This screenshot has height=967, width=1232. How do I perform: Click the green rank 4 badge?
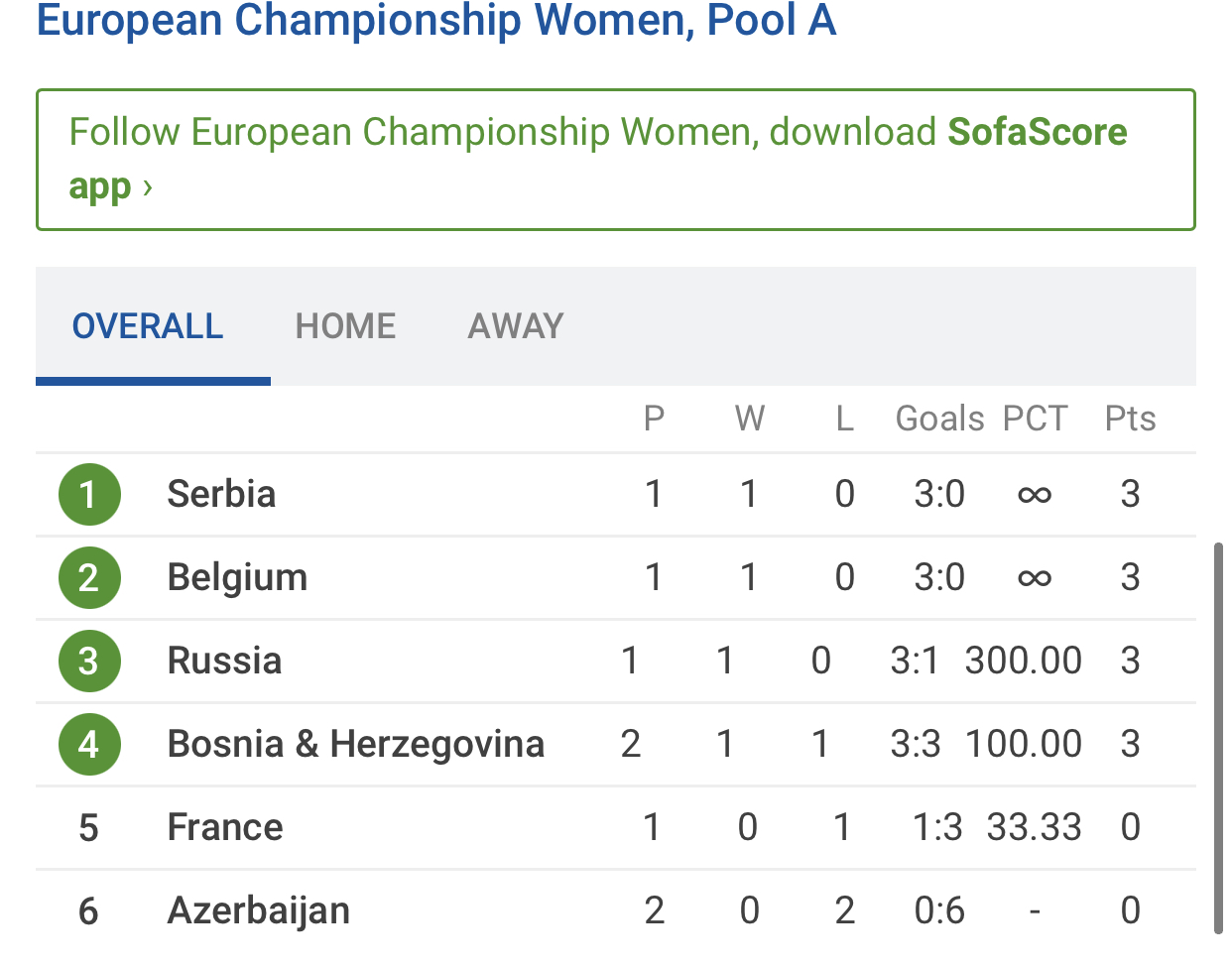pyautogui.click(x=89, y=744)
